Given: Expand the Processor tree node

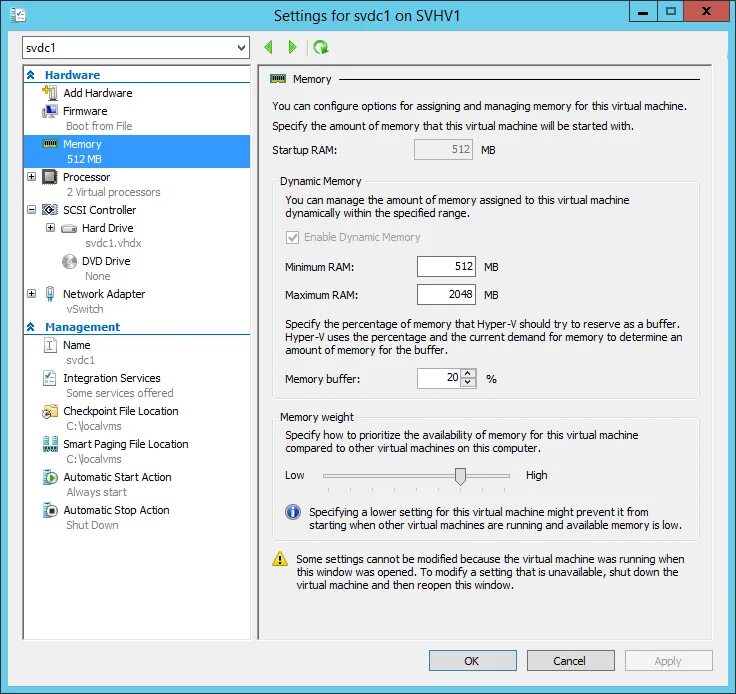Looking at the screenshot, I should 31,177.
